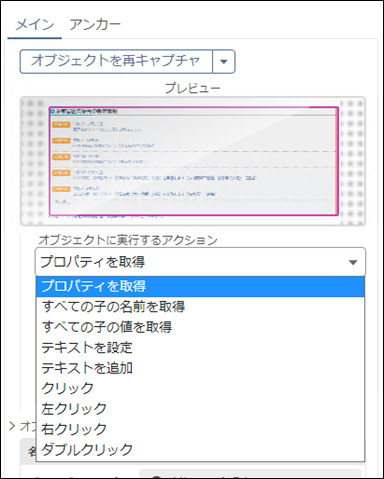Open the アンカー tab
The height and width of the screenshot is (479, 384).
click(95, 25)
